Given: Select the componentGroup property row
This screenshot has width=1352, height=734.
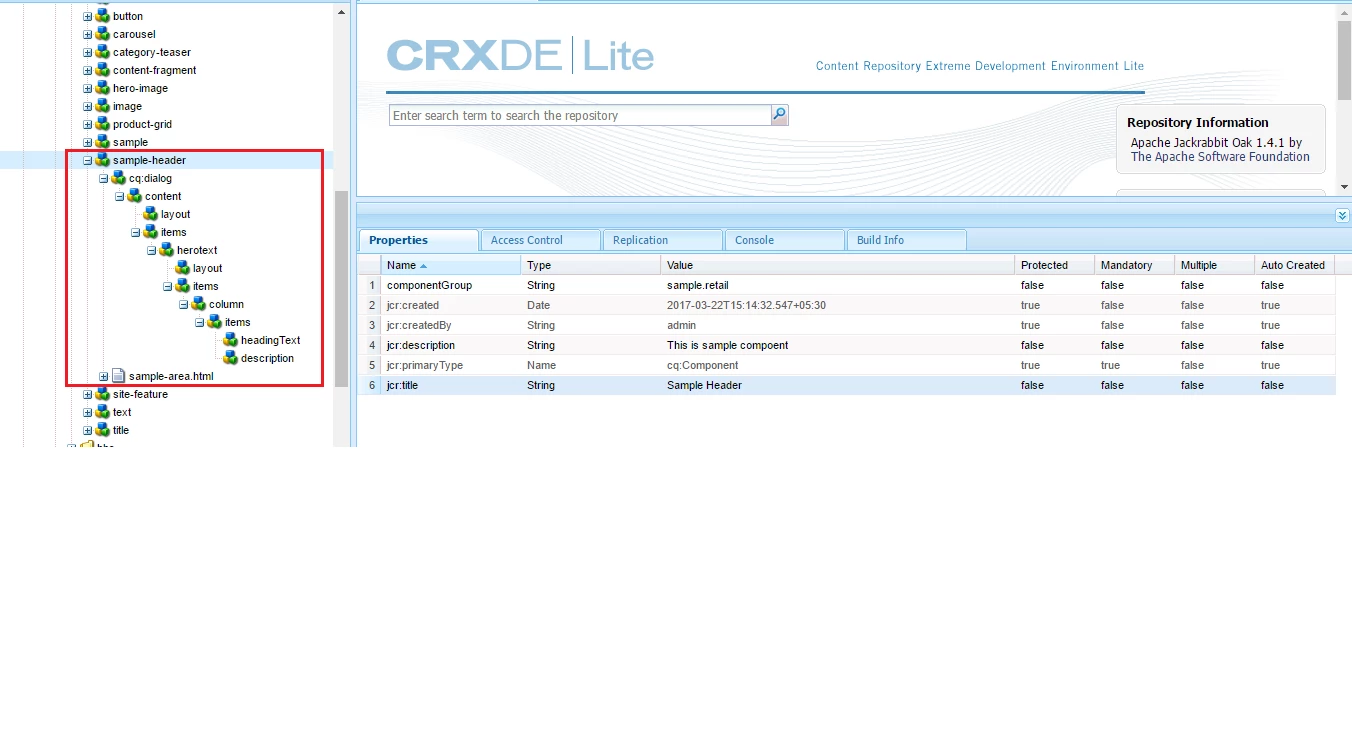Looking at the screenshot, I should 846,285.
